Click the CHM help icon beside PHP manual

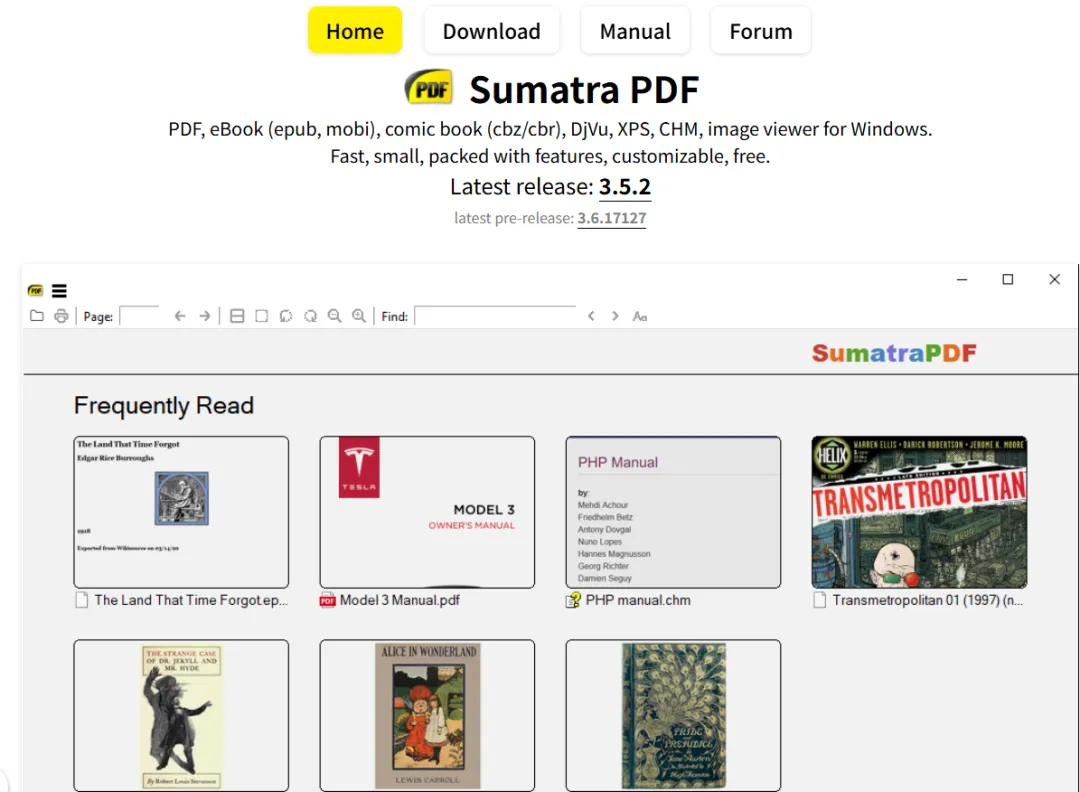click(573, 601)
